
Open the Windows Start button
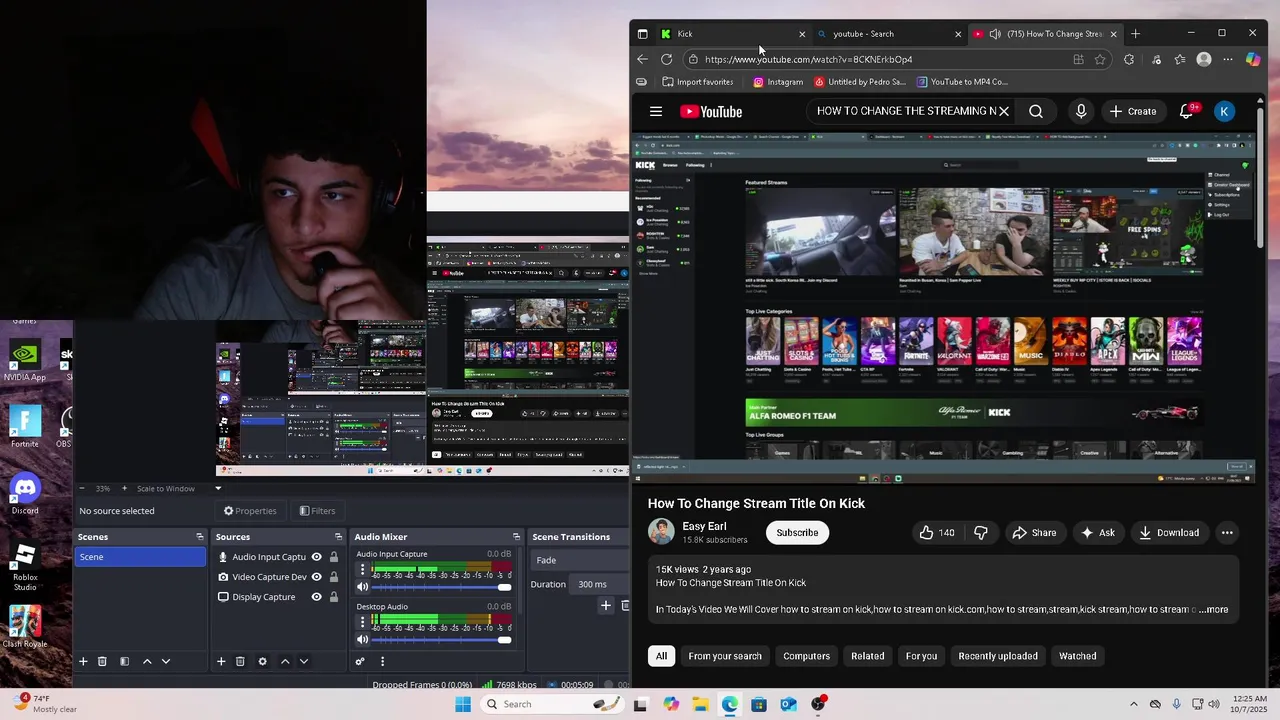pyautogui.click(x=463, y=704)
